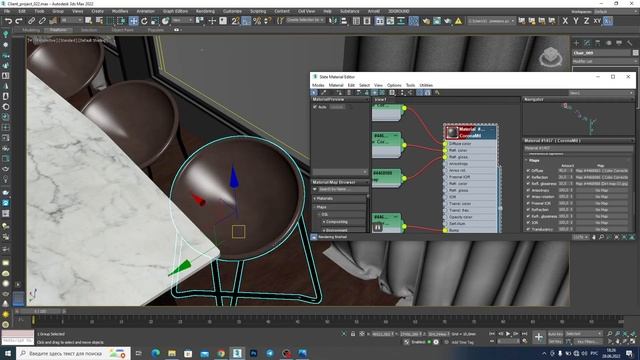Open Telegram from the taskbar

[270, 353]
